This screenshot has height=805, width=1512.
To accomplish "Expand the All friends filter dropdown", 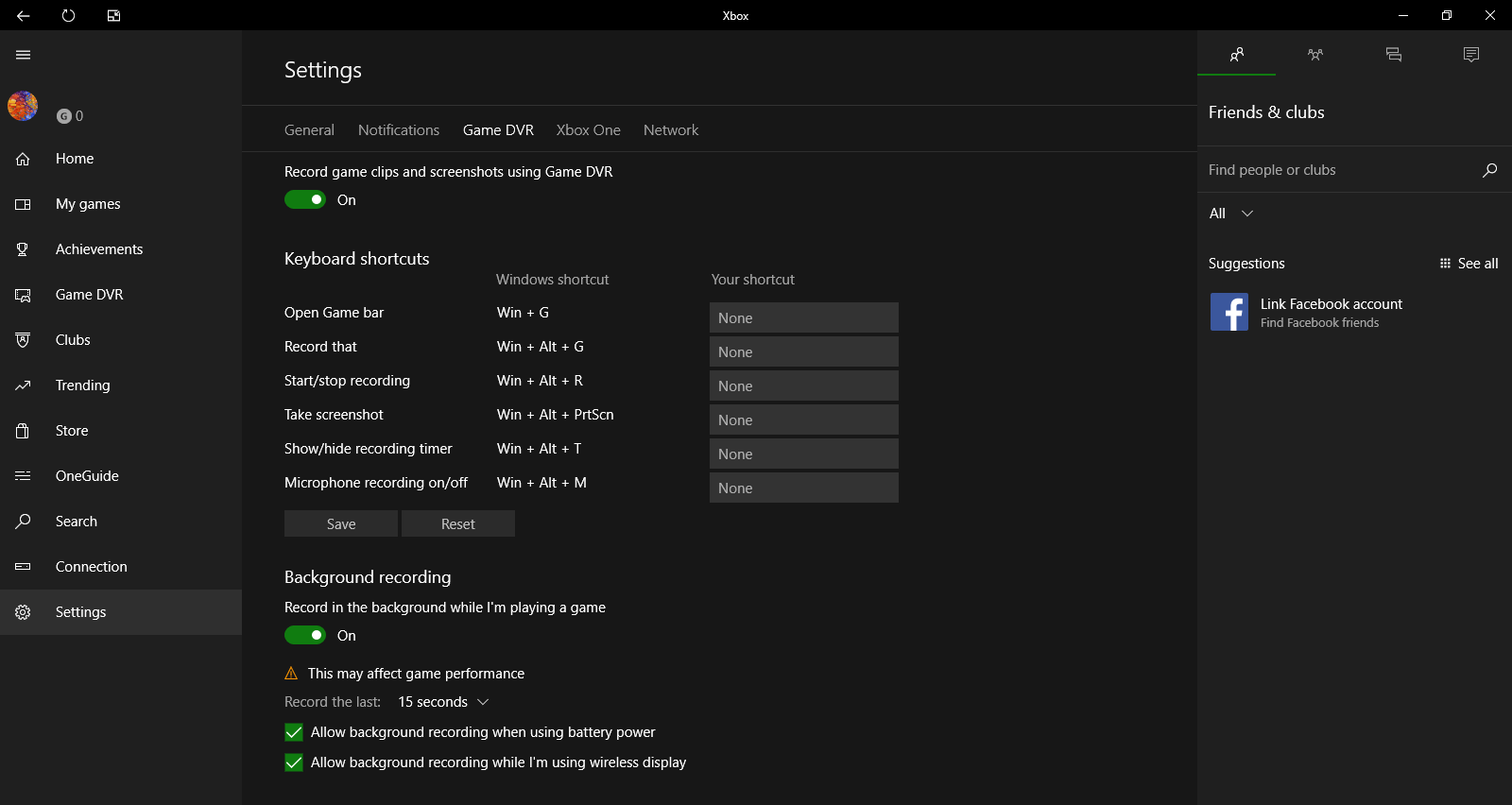I will pyautogui.click(x=1231, y=214).
